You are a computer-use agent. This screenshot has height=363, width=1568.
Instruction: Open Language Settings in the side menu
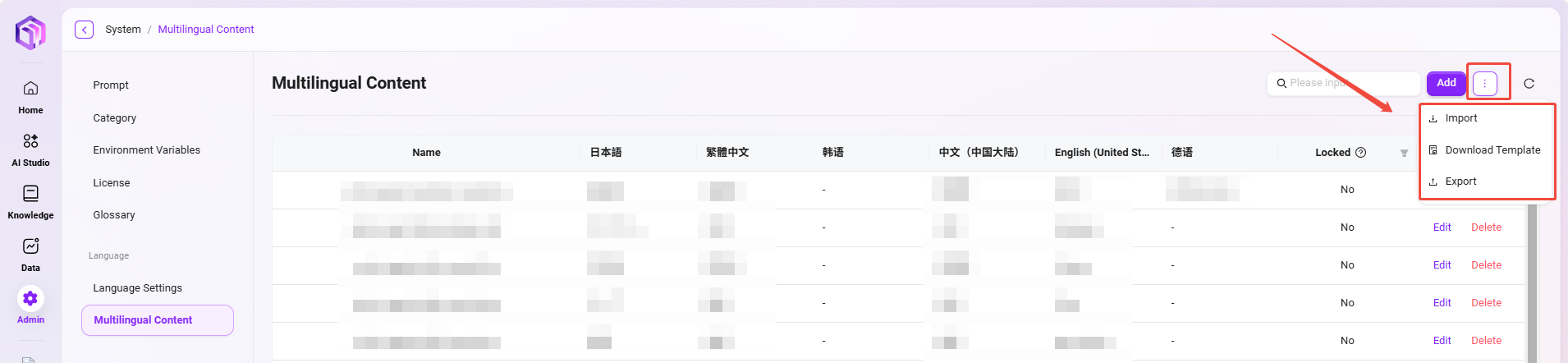pyautogui.click(x=137, y=288)
